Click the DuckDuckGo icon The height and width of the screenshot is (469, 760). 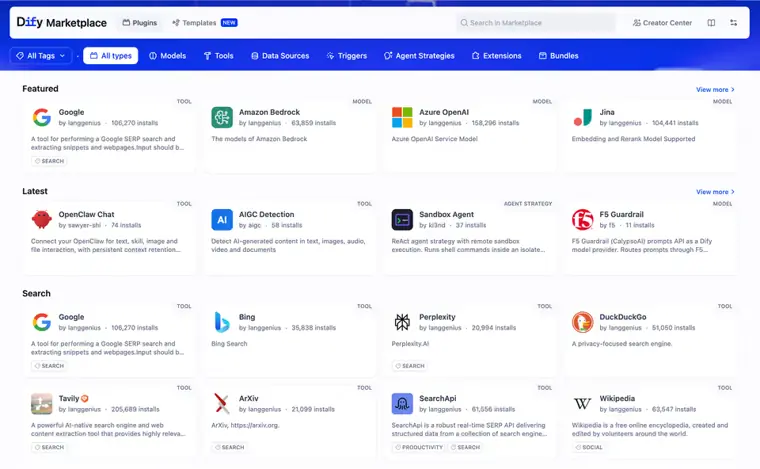[583, 322]
